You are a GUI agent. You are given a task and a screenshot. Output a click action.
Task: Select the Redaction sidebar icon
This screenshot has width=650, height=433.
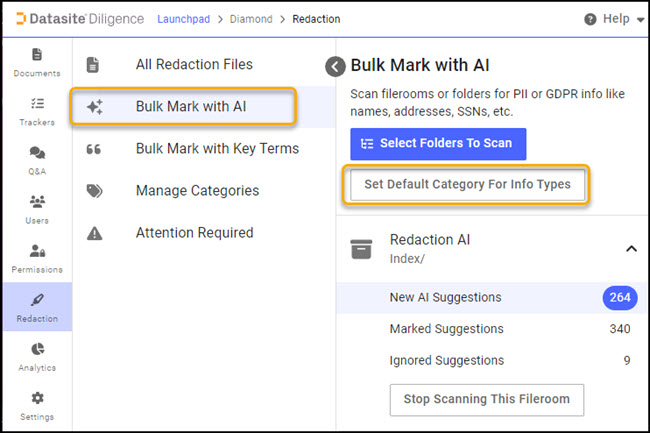[x=36, y=306]
